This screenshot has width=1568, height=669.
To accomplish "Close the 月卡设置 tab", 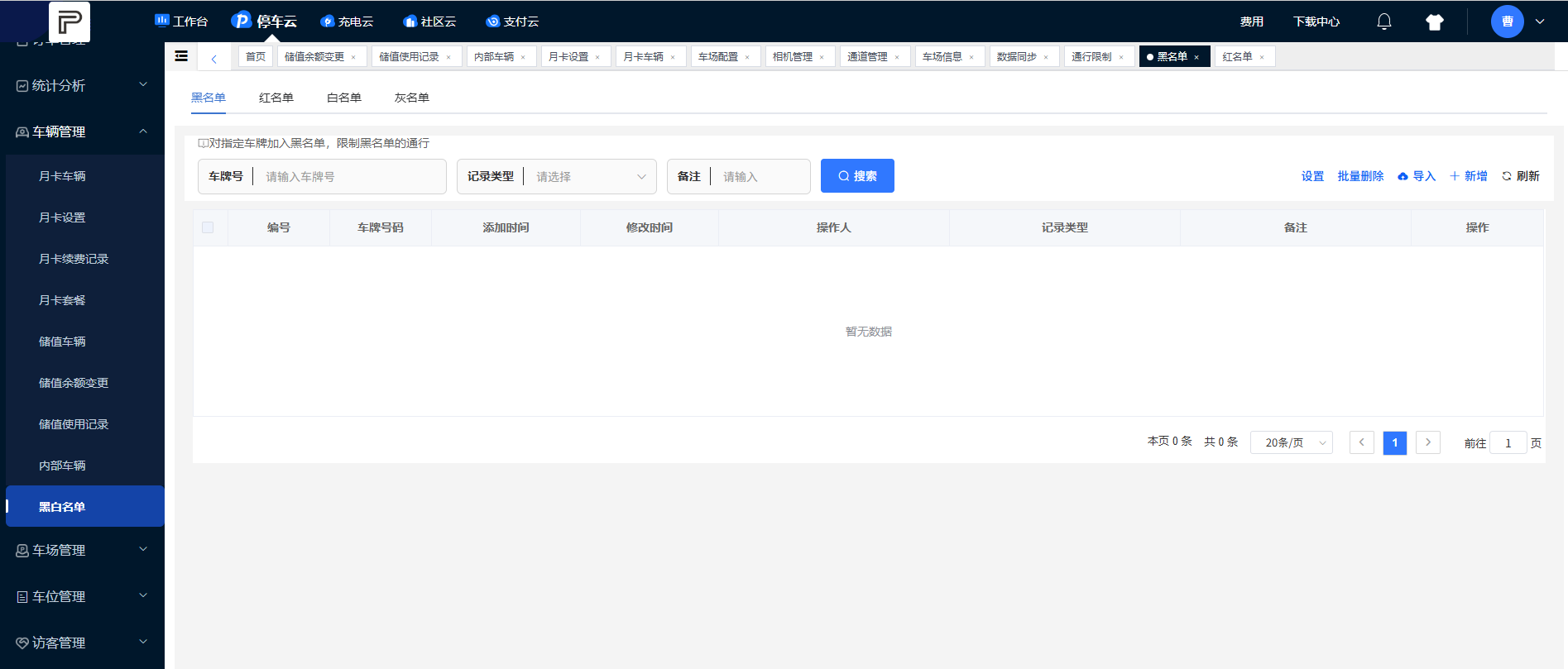I will click(597, 57).
